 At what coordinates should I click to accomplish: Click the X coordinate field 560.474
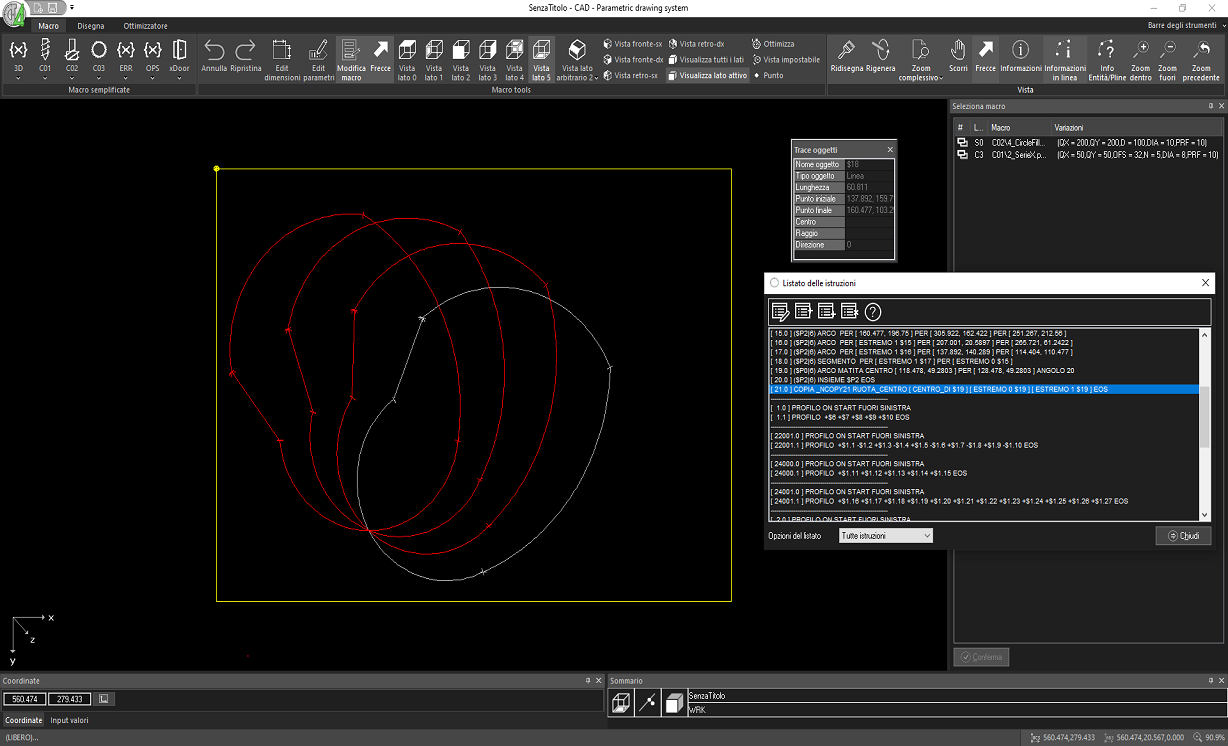coord(24,699)
